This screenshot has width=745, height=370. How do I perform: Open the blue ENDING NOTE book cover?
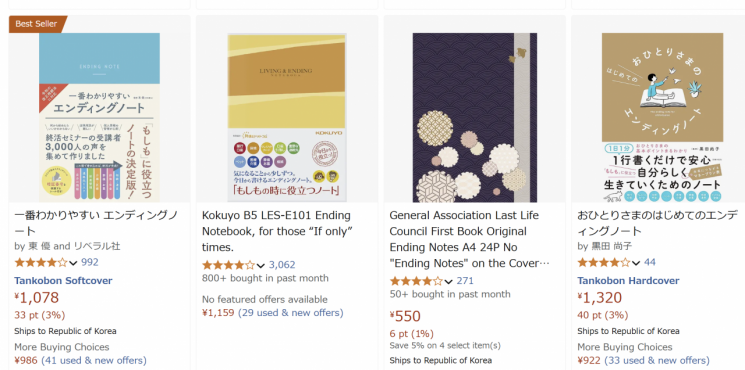[99, 117]
